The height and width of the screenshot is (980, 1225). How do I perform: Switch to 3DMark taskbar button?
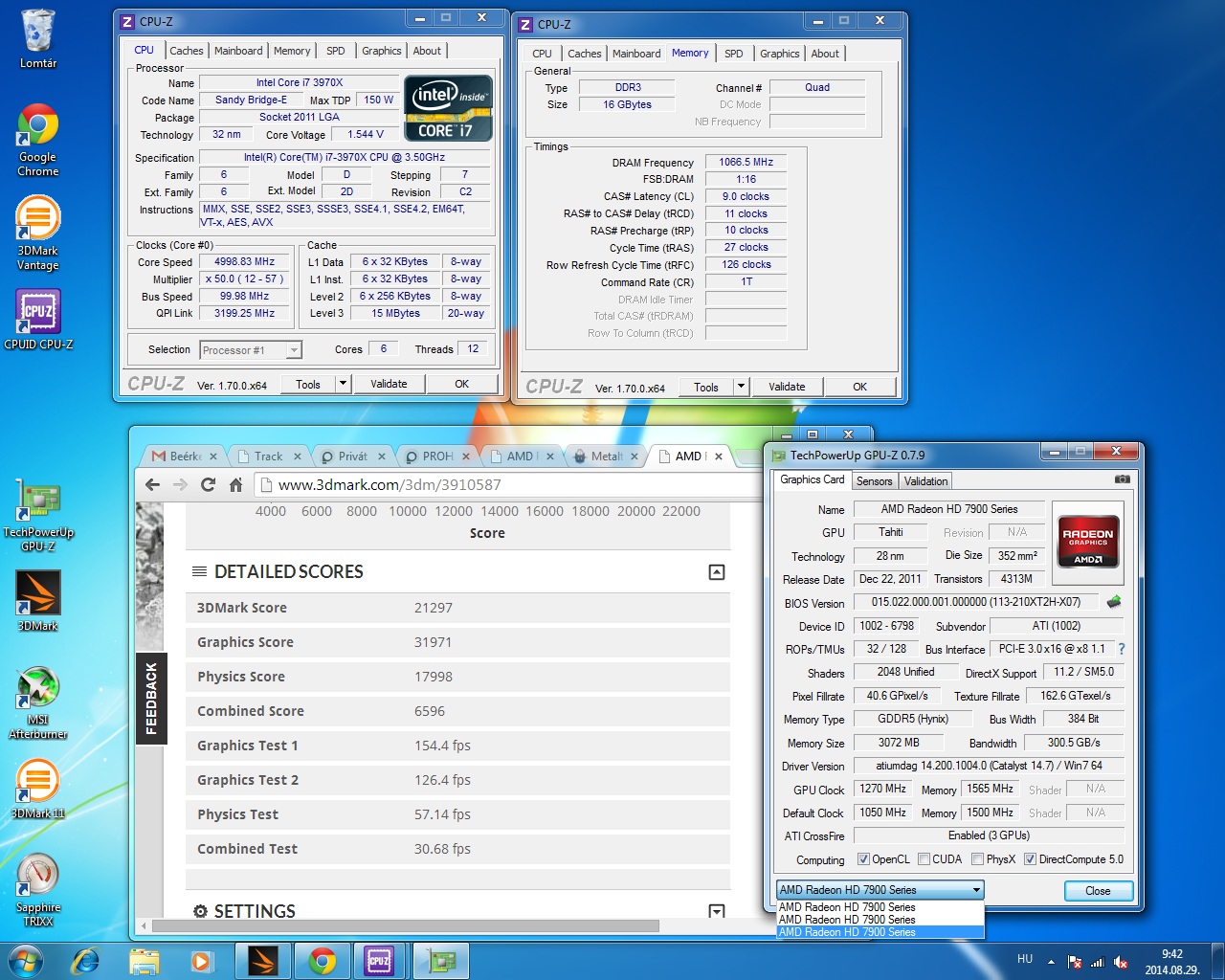click(262, 960)
